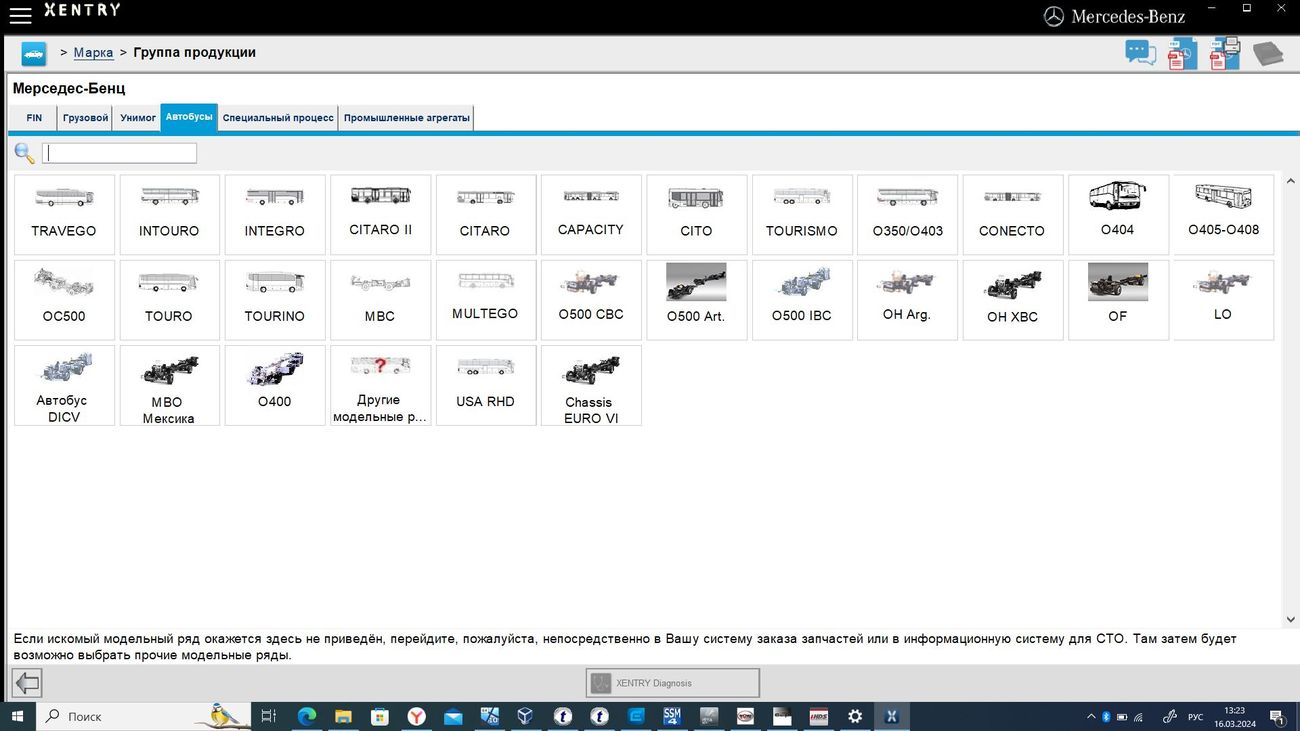The image size is (1300, 731).
Task: Open SSM4 app from the taskbar
Action: coord(672,716)
